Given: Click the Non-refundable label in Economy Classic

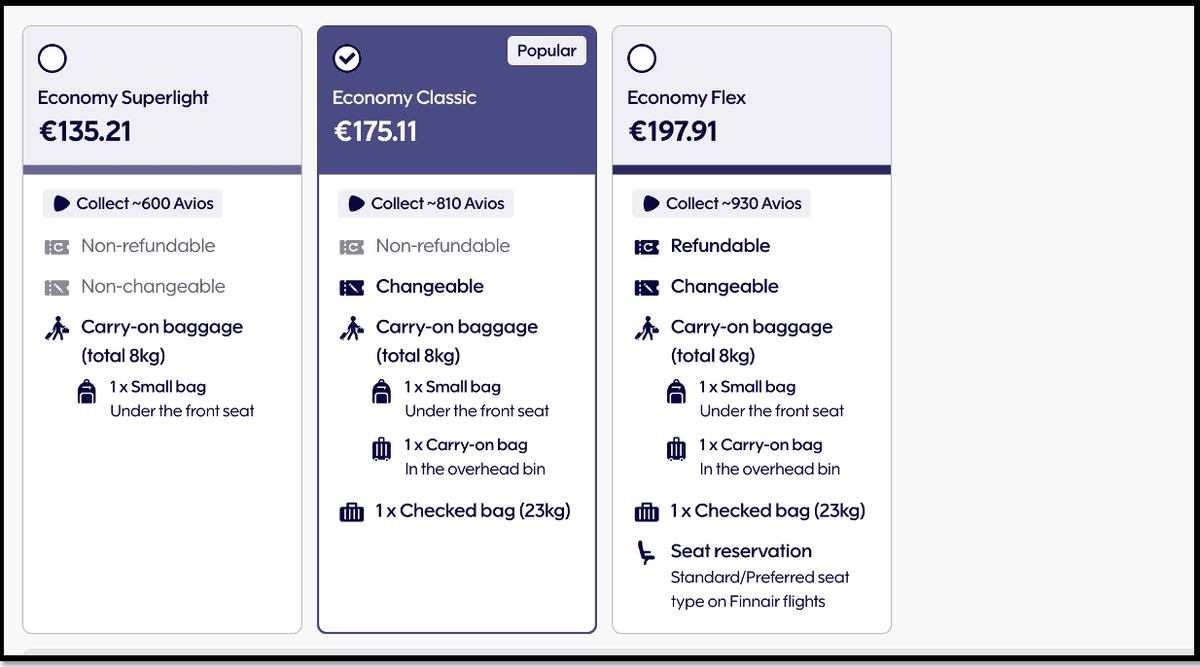Looking at the screenshot, I should tap(443, 246).
